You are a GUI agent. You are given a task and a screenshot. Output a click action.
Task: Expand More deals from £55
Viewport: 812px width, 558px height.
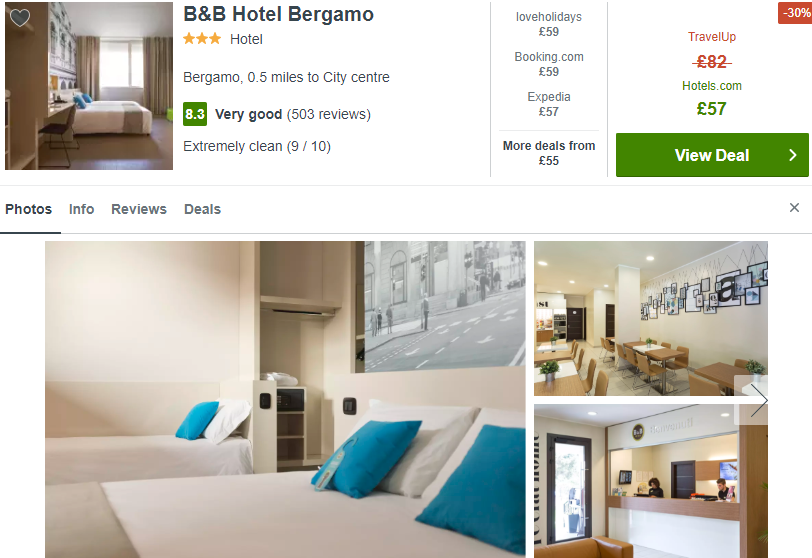click(x=548, y=153)
